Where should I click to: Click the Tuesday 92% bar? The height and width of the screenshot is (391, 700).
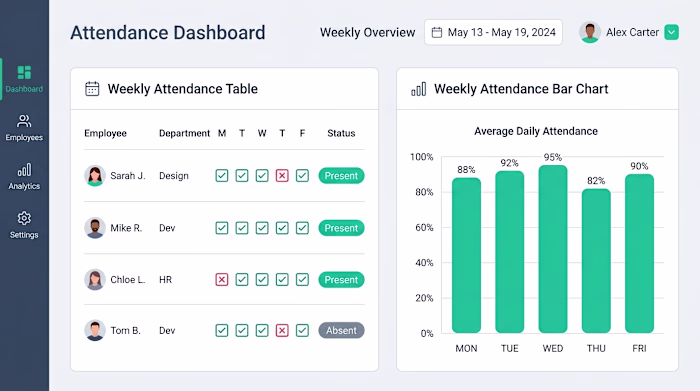tap(509, 252)
